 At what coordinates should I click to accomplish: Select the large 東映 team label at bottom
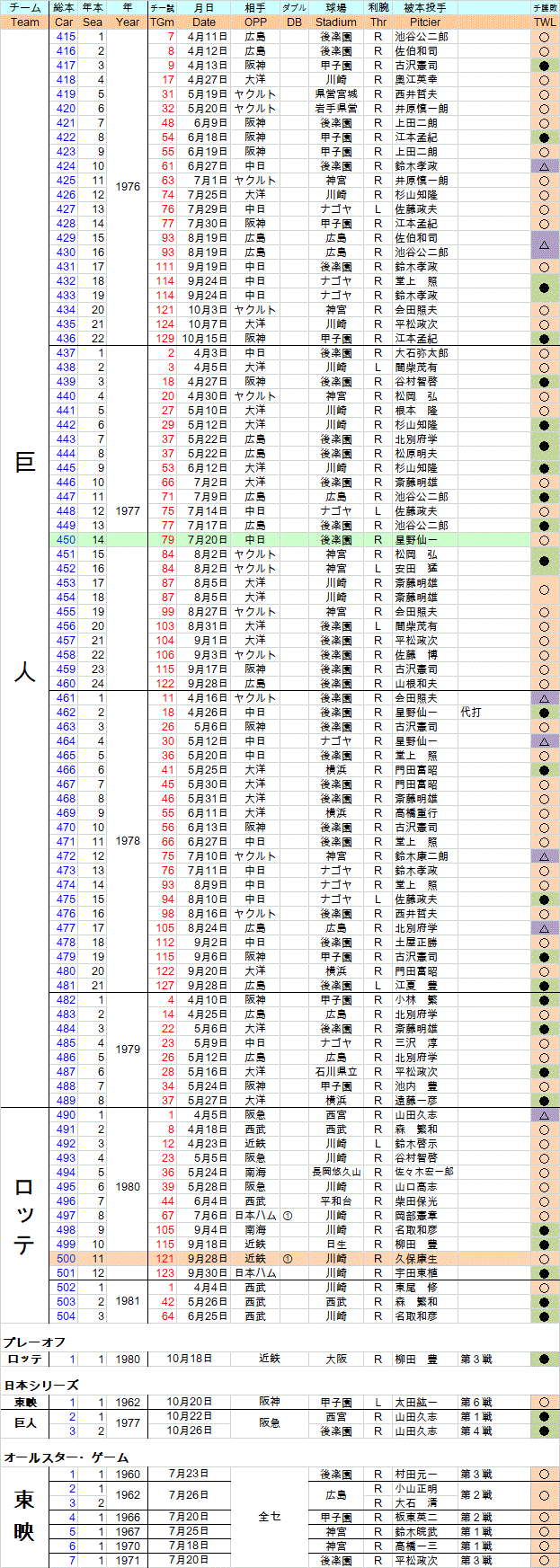[25, 1518]
